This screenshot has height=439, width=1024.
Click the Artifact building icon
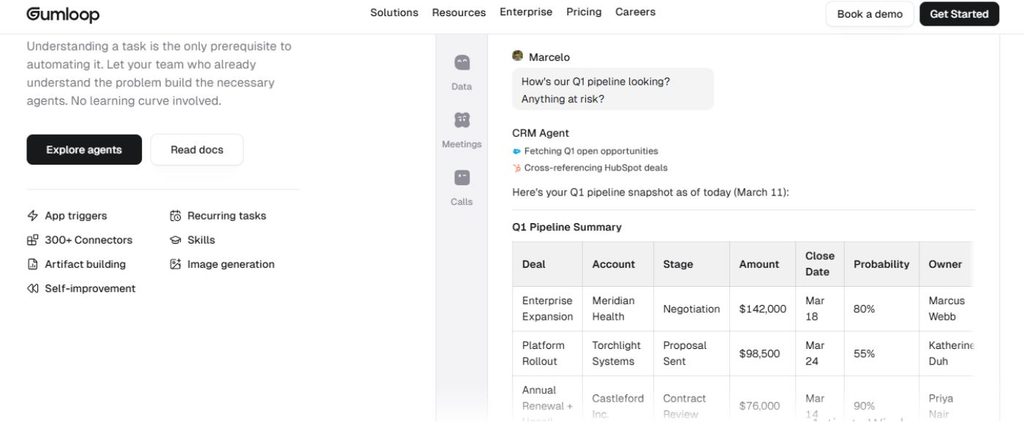(x=33, y=264)
